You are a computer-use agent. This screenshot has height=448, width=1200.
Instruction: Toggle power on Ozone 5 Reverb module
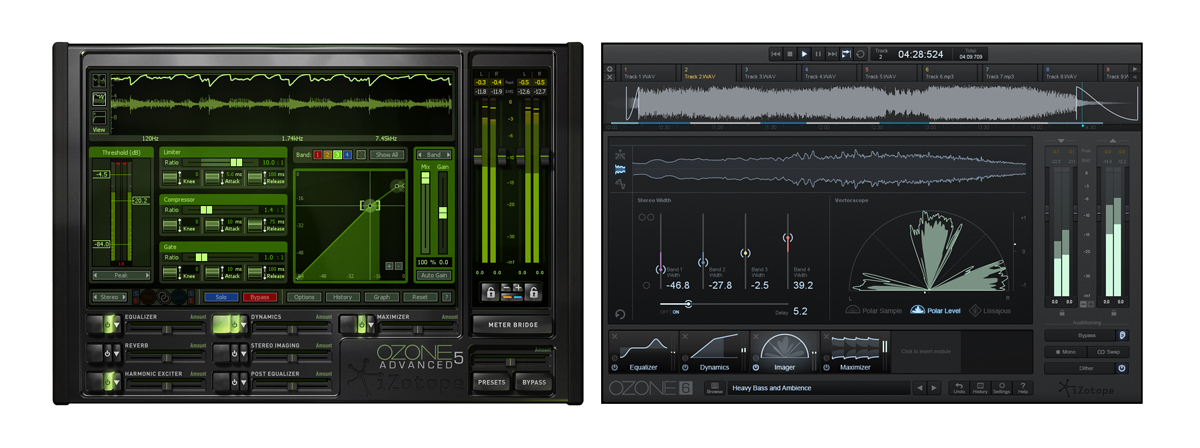click(107, 353)
